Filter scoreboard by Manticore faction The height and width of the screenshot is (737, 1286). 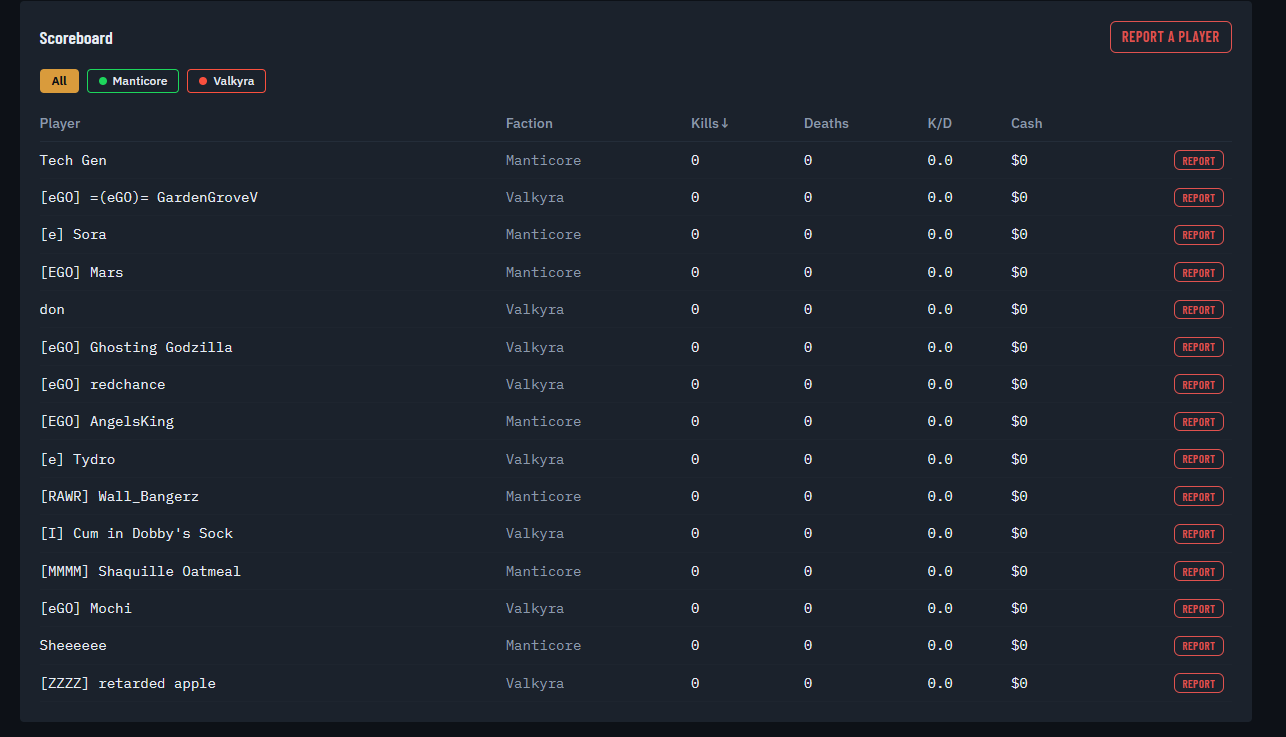(133, 81)
